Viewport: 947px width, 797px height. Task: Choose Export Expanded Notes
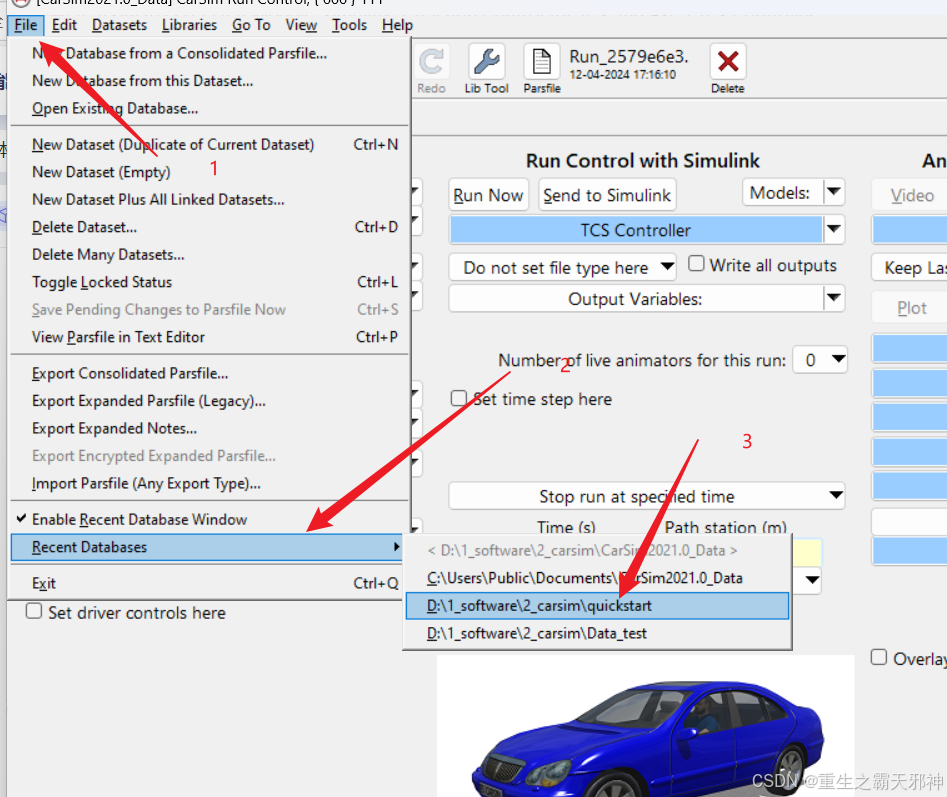click(x=209, y=429)
